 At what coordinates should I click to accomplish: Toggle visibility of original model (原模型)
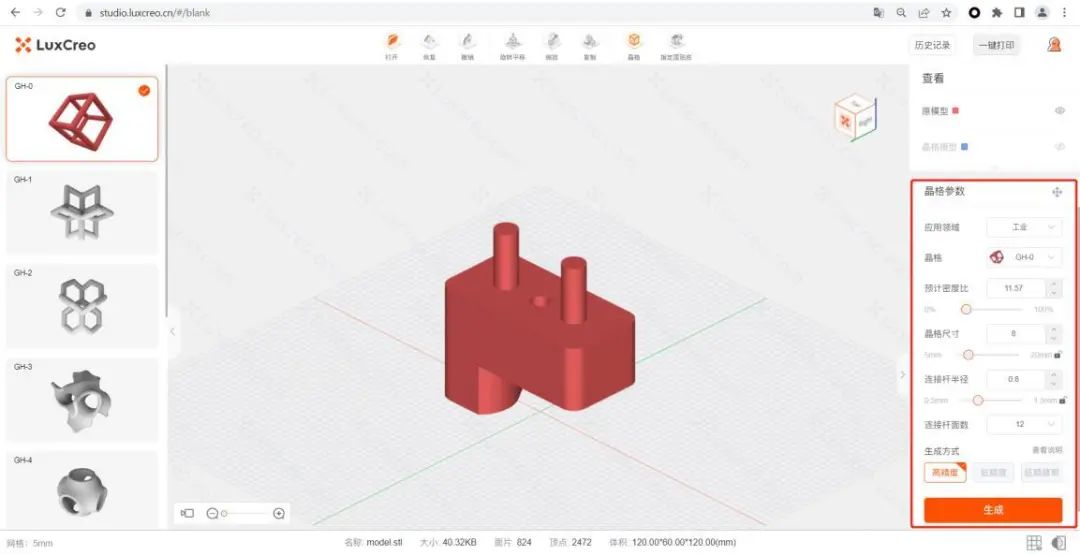coord(1060,111)
